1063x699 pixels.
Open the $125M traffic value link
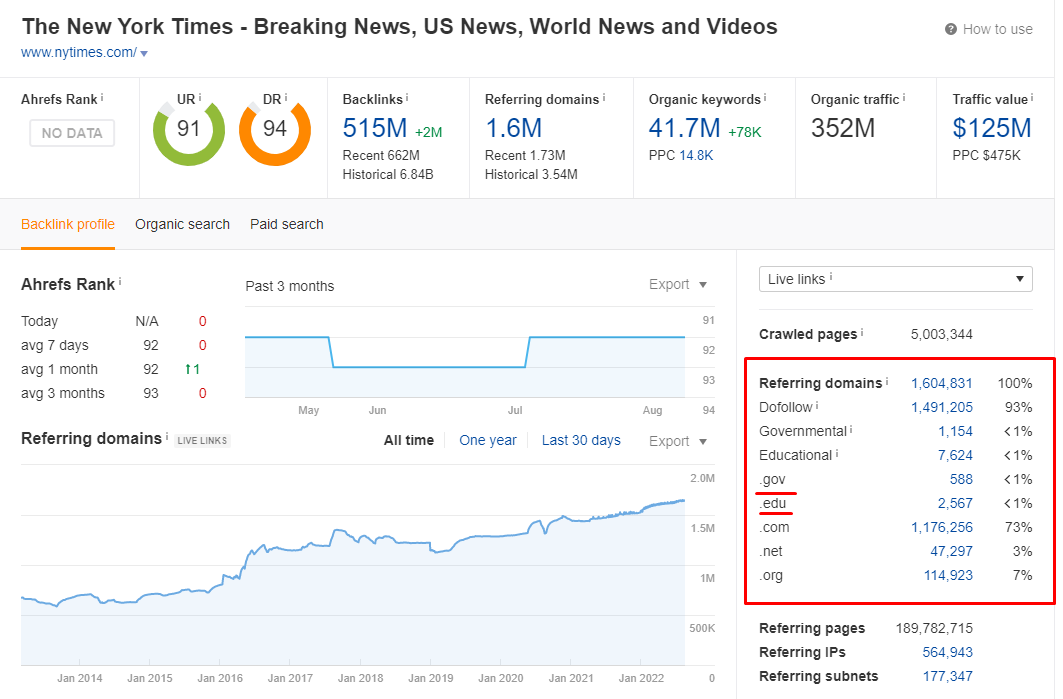coord(992,128)
